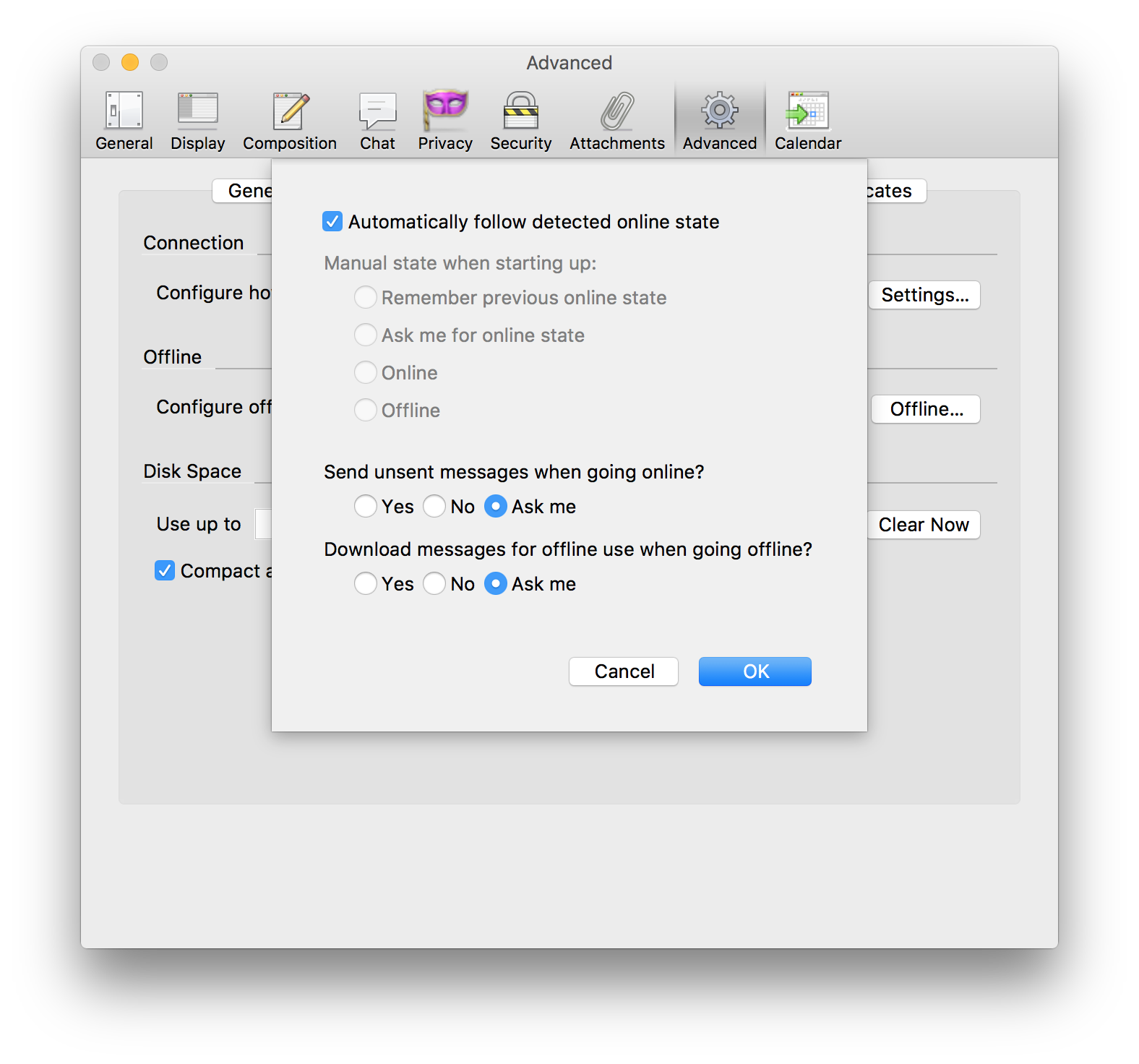Click the Advanced gear icon

coord(719,111)
